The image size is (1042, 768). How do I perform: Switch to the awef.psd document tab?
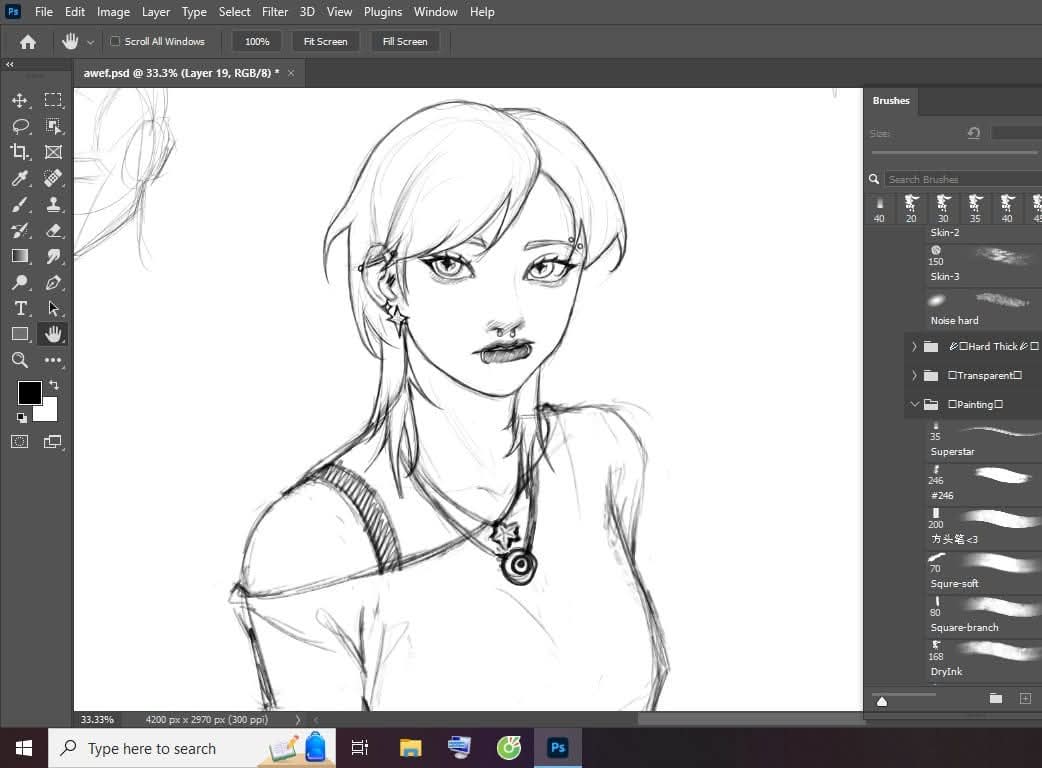pos(181,73)
